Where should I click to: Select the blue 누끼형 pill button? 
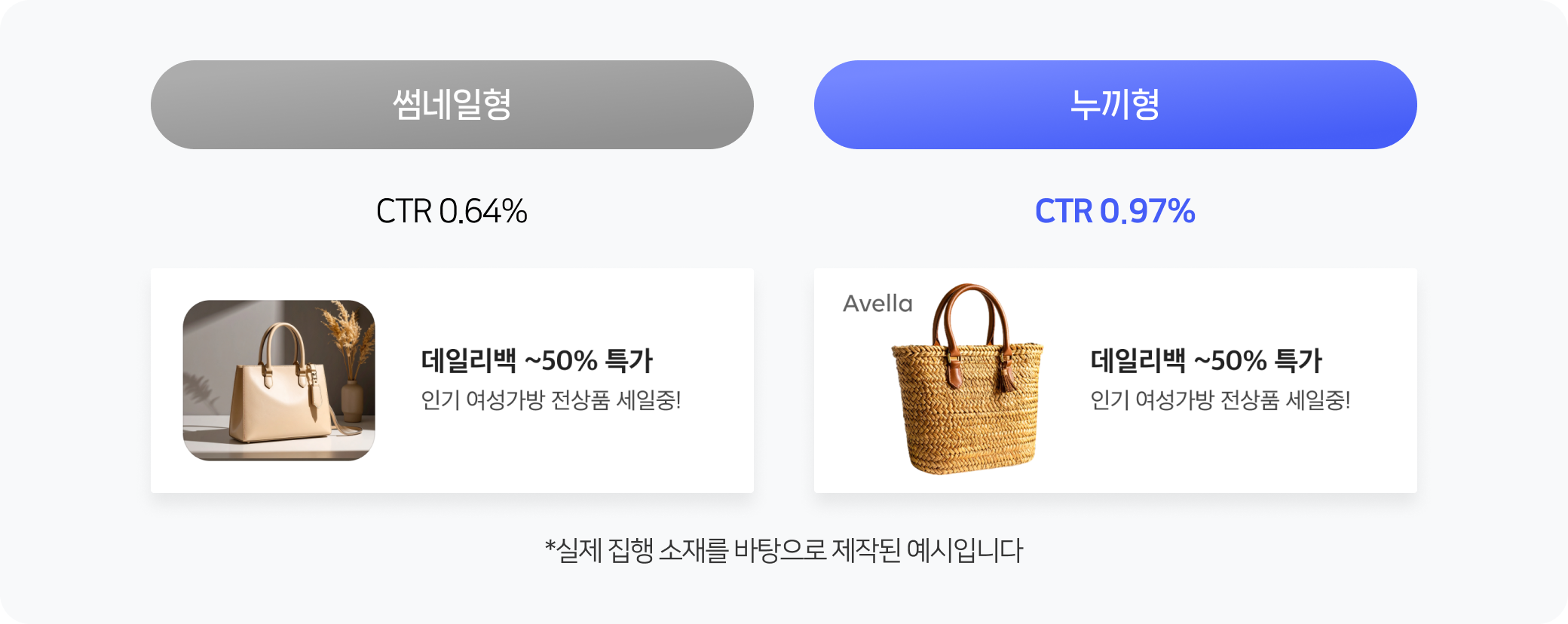pyautogui.click(x=1116, y=105)
